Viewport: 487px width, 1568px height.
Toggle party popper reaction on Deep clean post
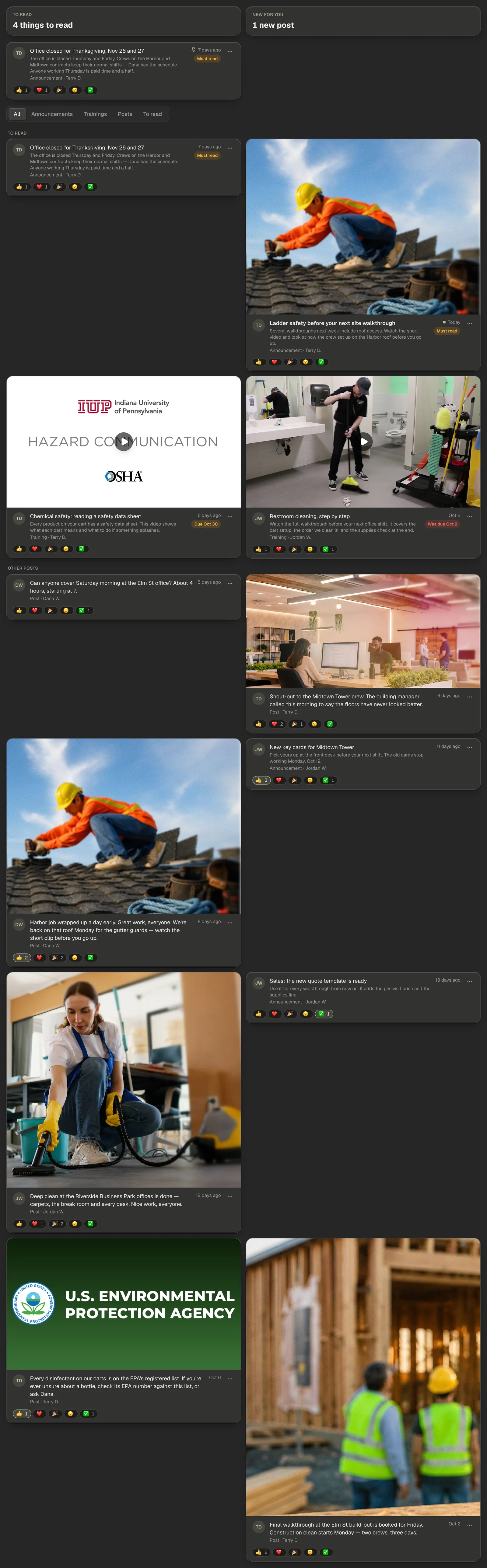(x=58, y=1224)
